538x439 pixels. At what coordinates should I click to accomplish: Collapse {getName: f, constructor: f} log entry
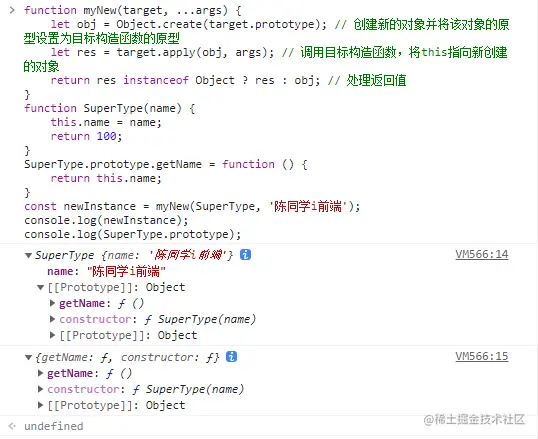click(x=28, y=357)
